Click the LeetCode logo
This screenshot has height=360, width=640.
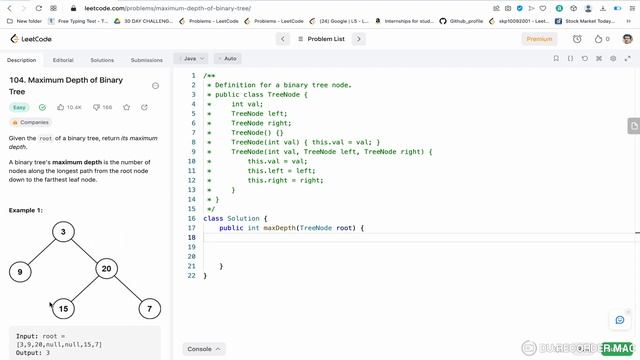click(31, 39)
